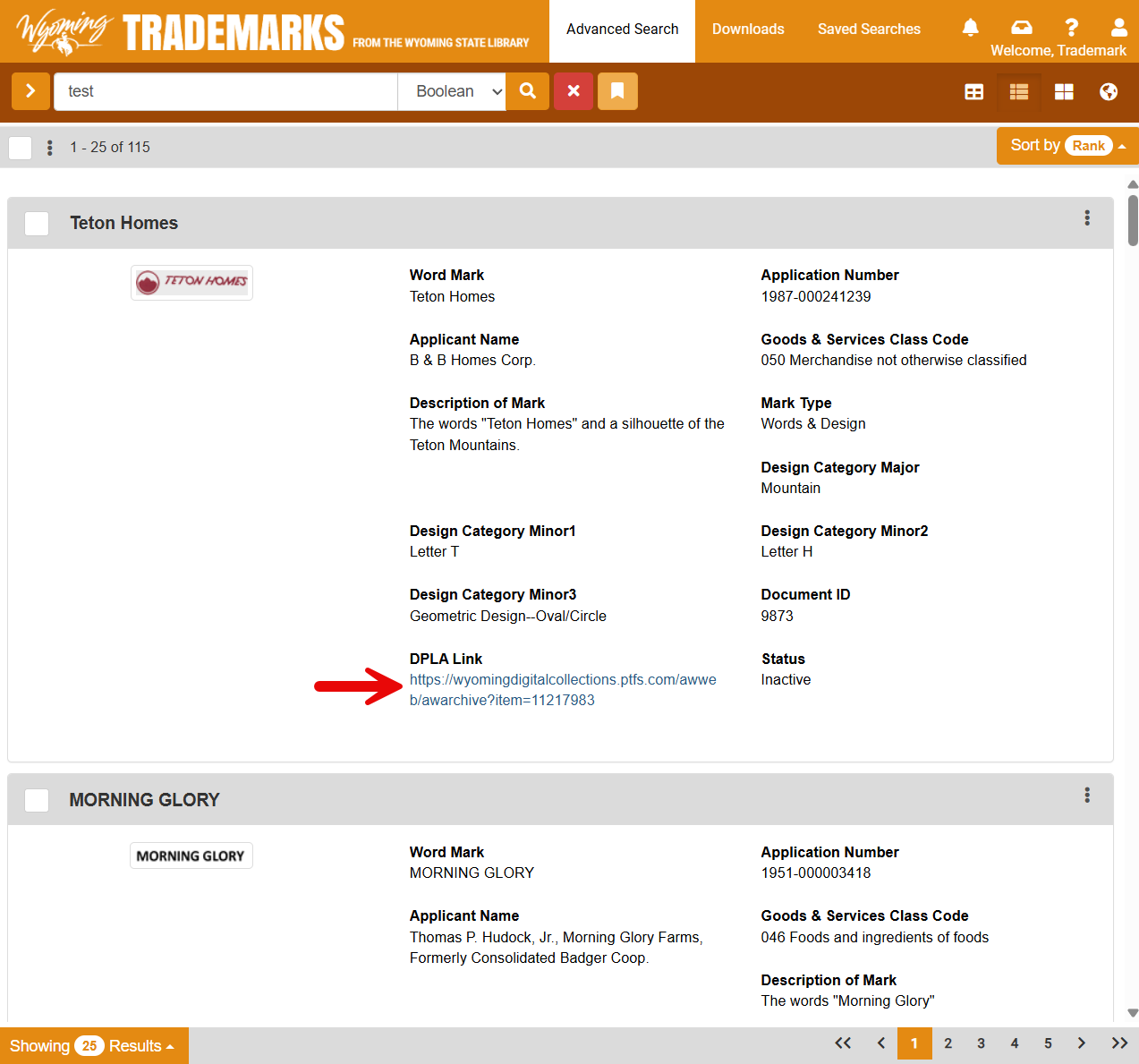1139x1064 pixels.
Task: Open the inbox tray icon
Action: [1021, 28]
